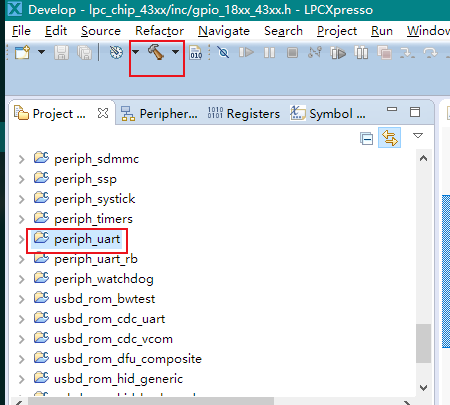Click the usbd_rom_bwtest folder icon
This screenshot has width=450, height=405.
point(41,297)
